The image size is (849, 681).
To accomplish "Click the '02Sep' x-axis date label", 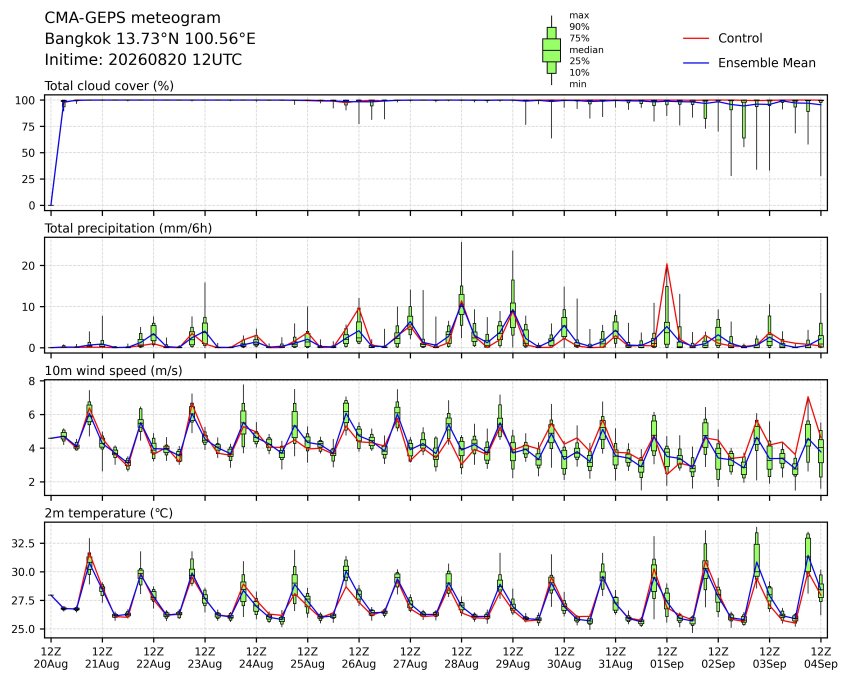I will click(719, 664).
